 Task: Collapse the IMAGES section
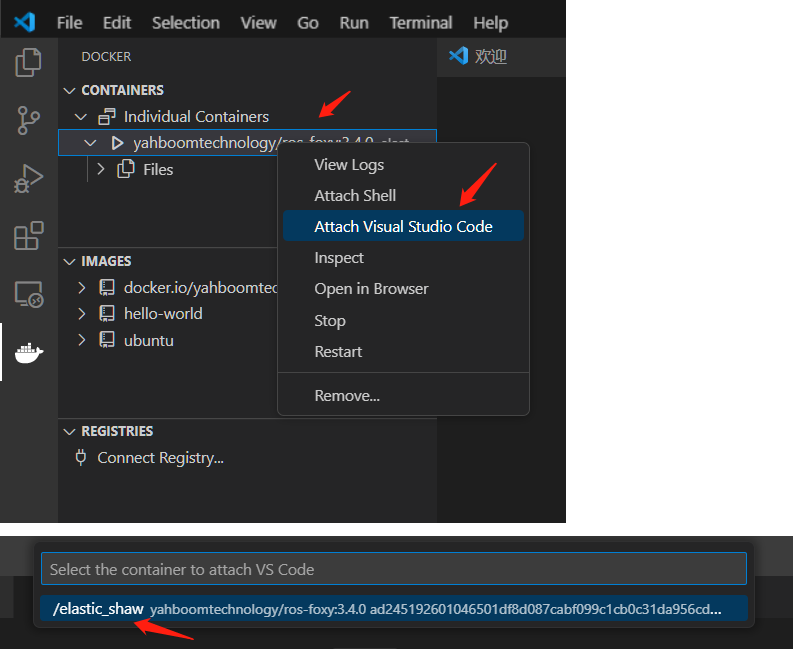[x=69, y=262]
